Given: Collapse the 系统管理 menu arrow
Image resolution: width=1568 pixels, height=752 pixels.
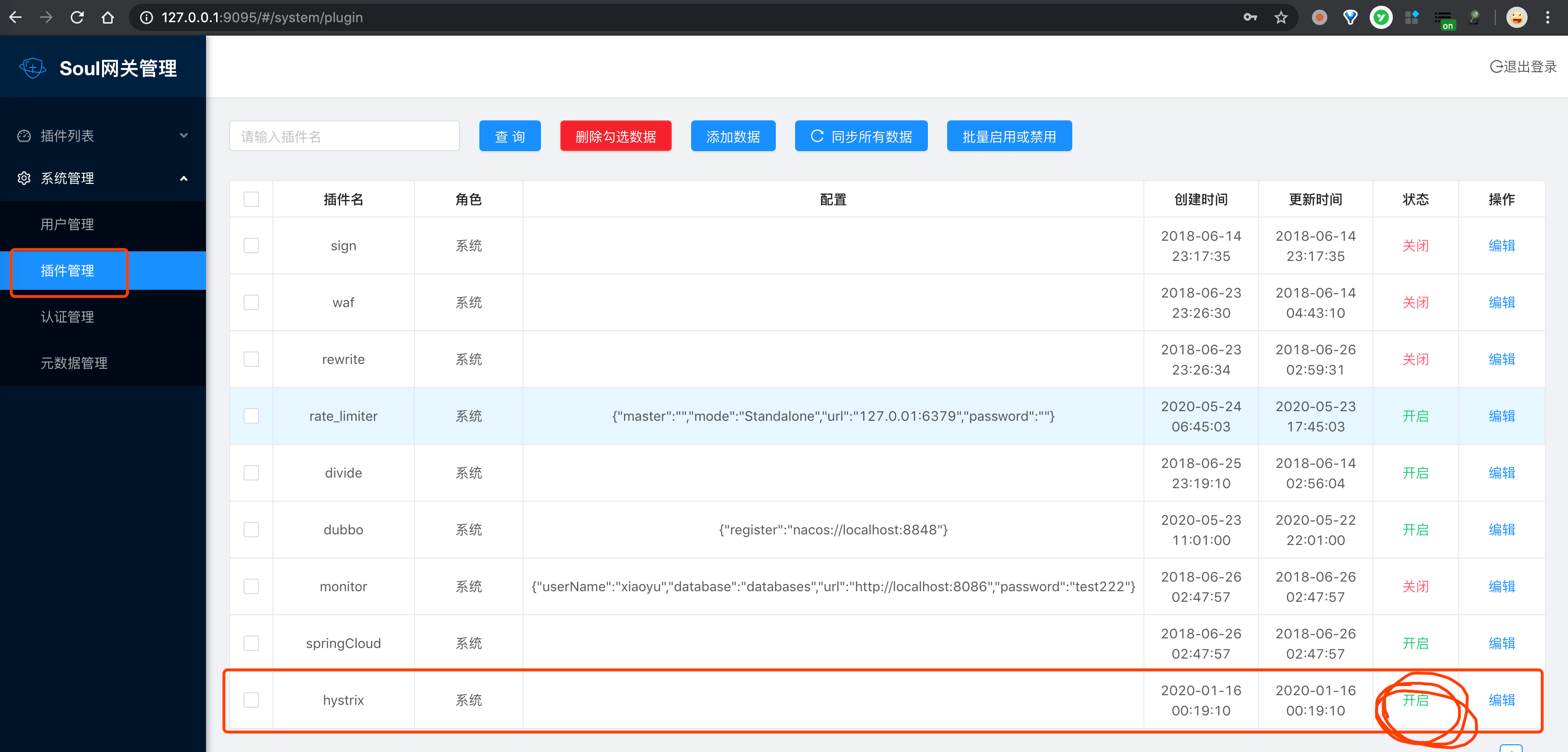Looking at the screenshot, I should click(x=184, y=178).
